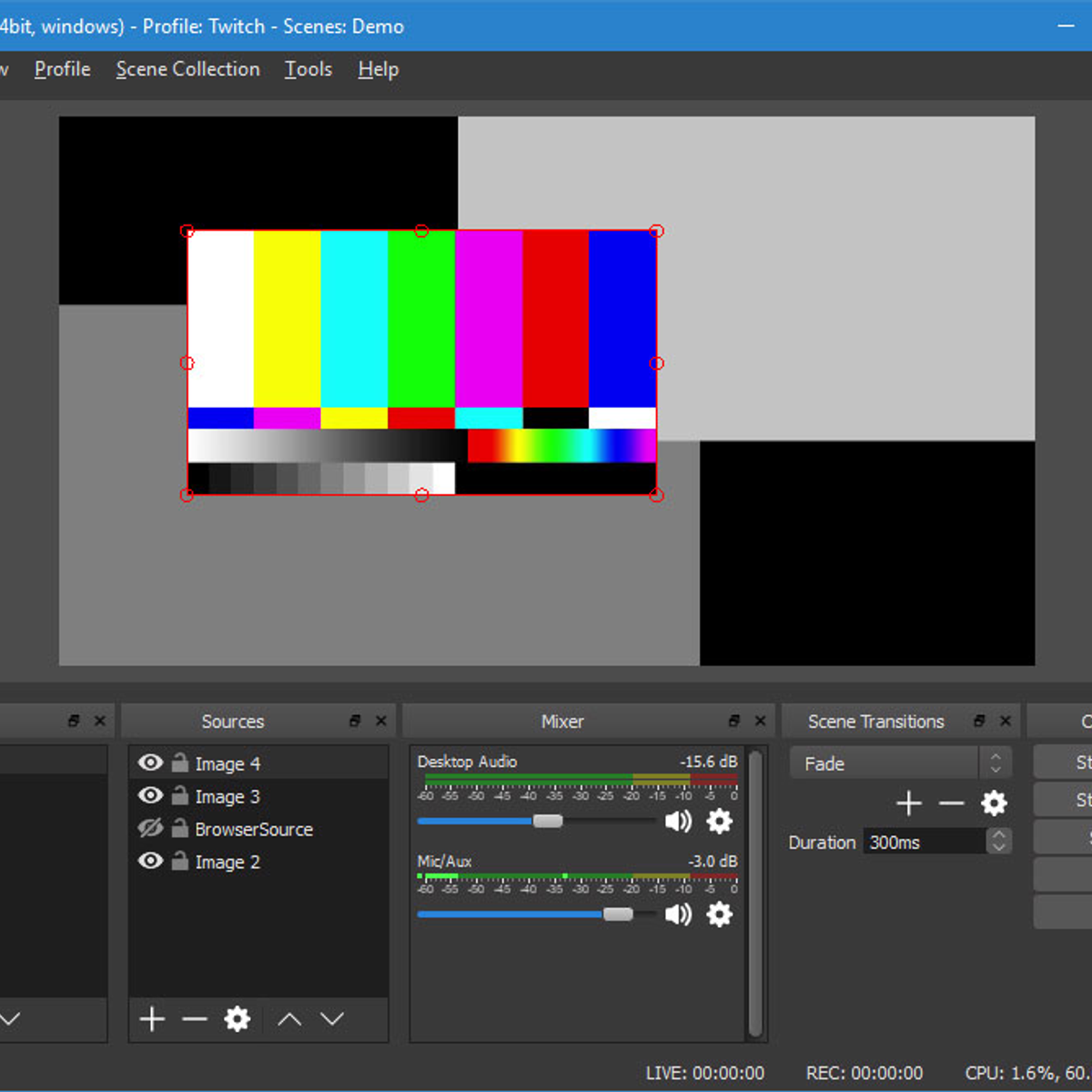Screen dimensions: 1092x1092
Task: Add a scene transition with plus icon
Action: point(908,803)
